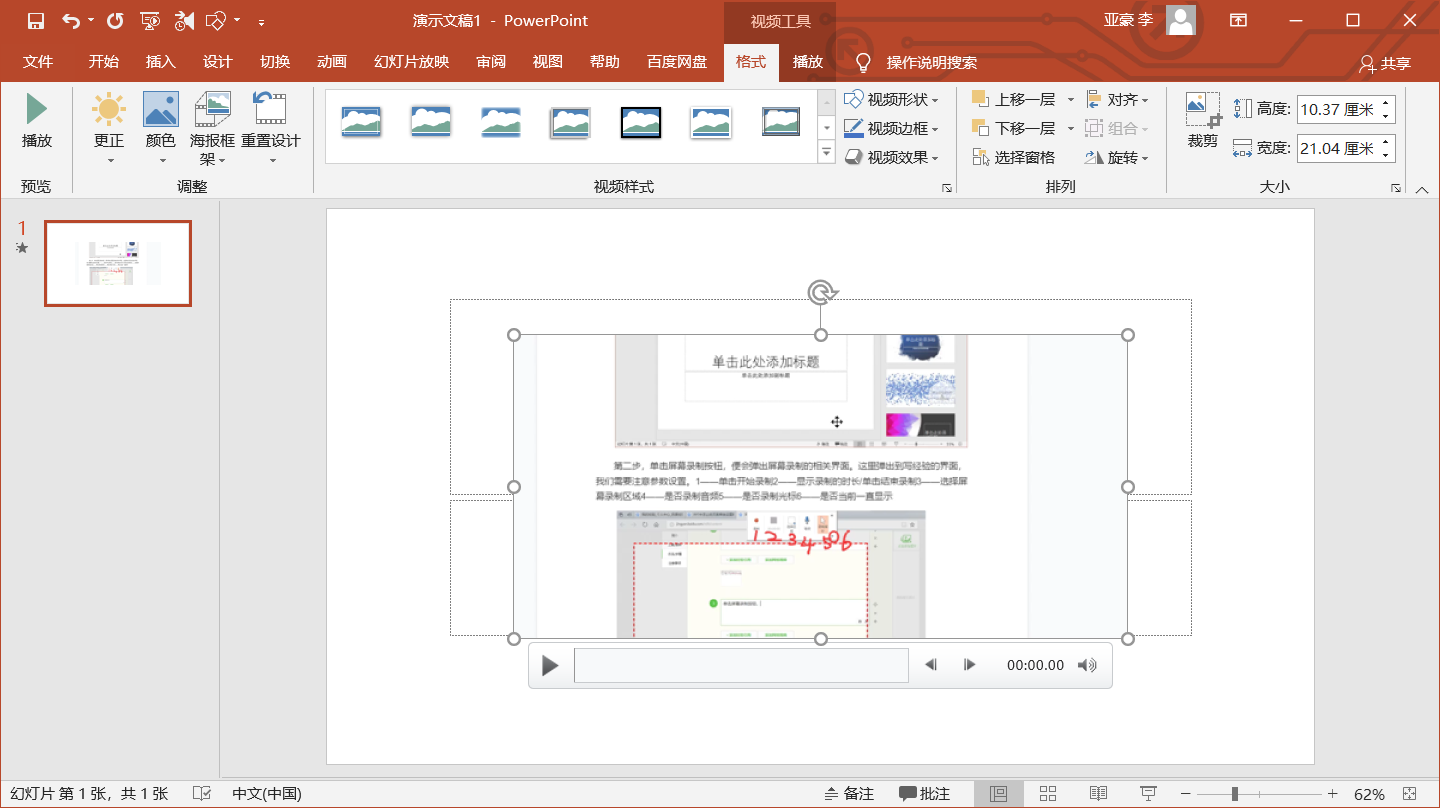Switch to slide sorter view
Viewport: 1440px width, 808px height.
(x=1048, y=794)
